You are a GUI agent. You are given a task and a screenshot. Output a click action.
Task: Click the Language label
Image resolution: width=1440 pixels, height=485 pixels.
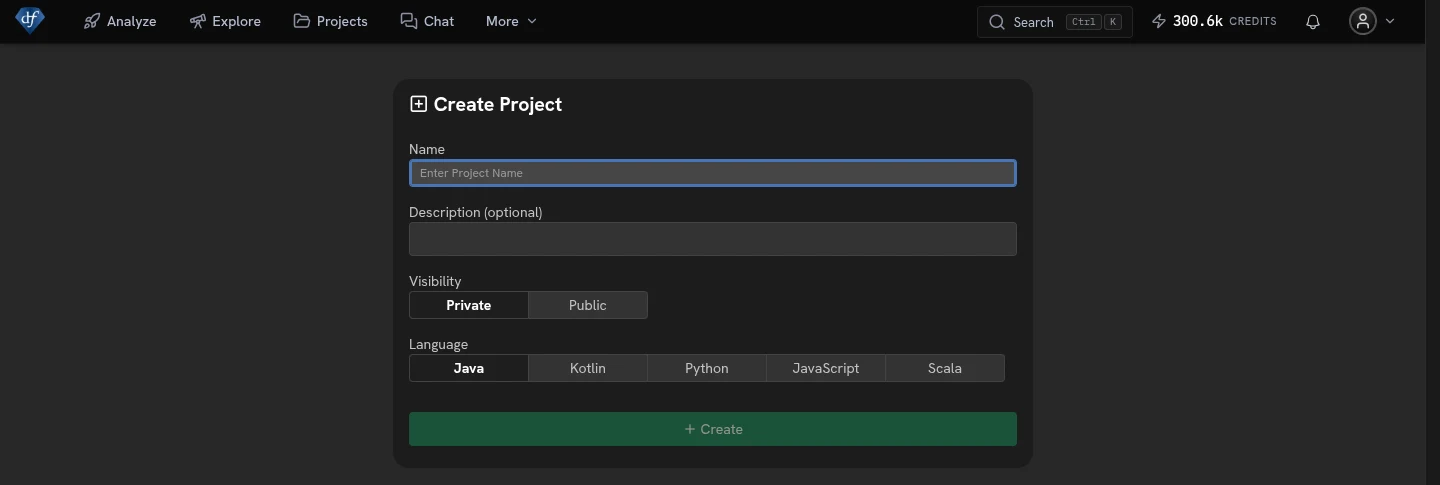pyautogui.click(x=438, y=344)
